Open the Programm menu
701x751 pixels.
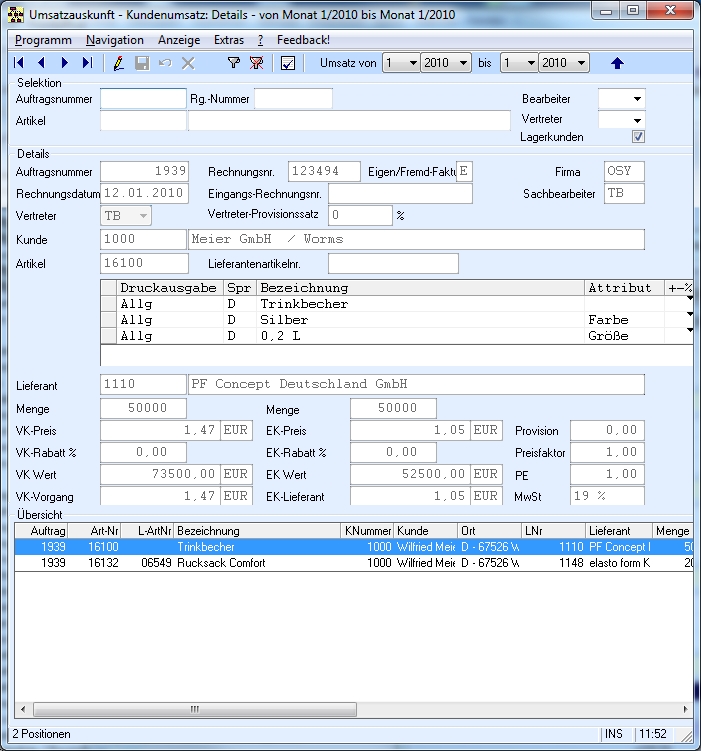click(x=43, y=40)
